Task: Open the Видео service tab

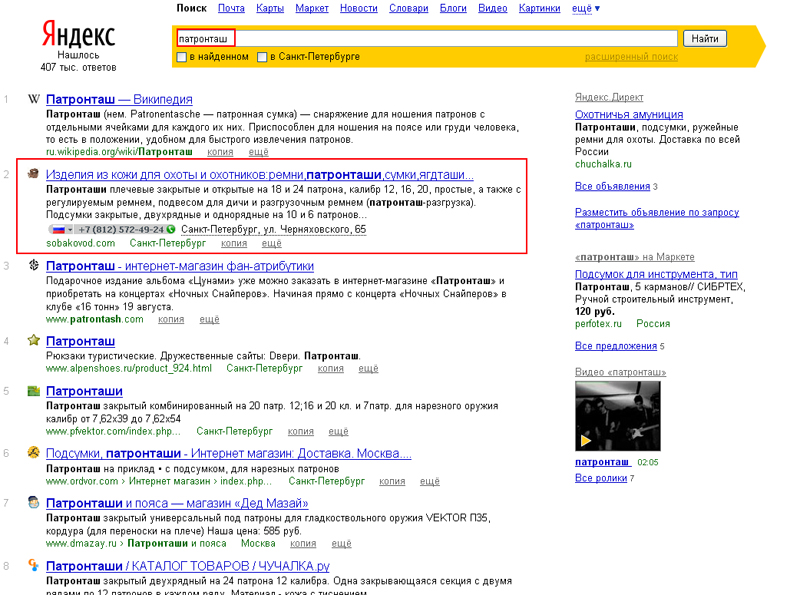Action: coord(492,8)
